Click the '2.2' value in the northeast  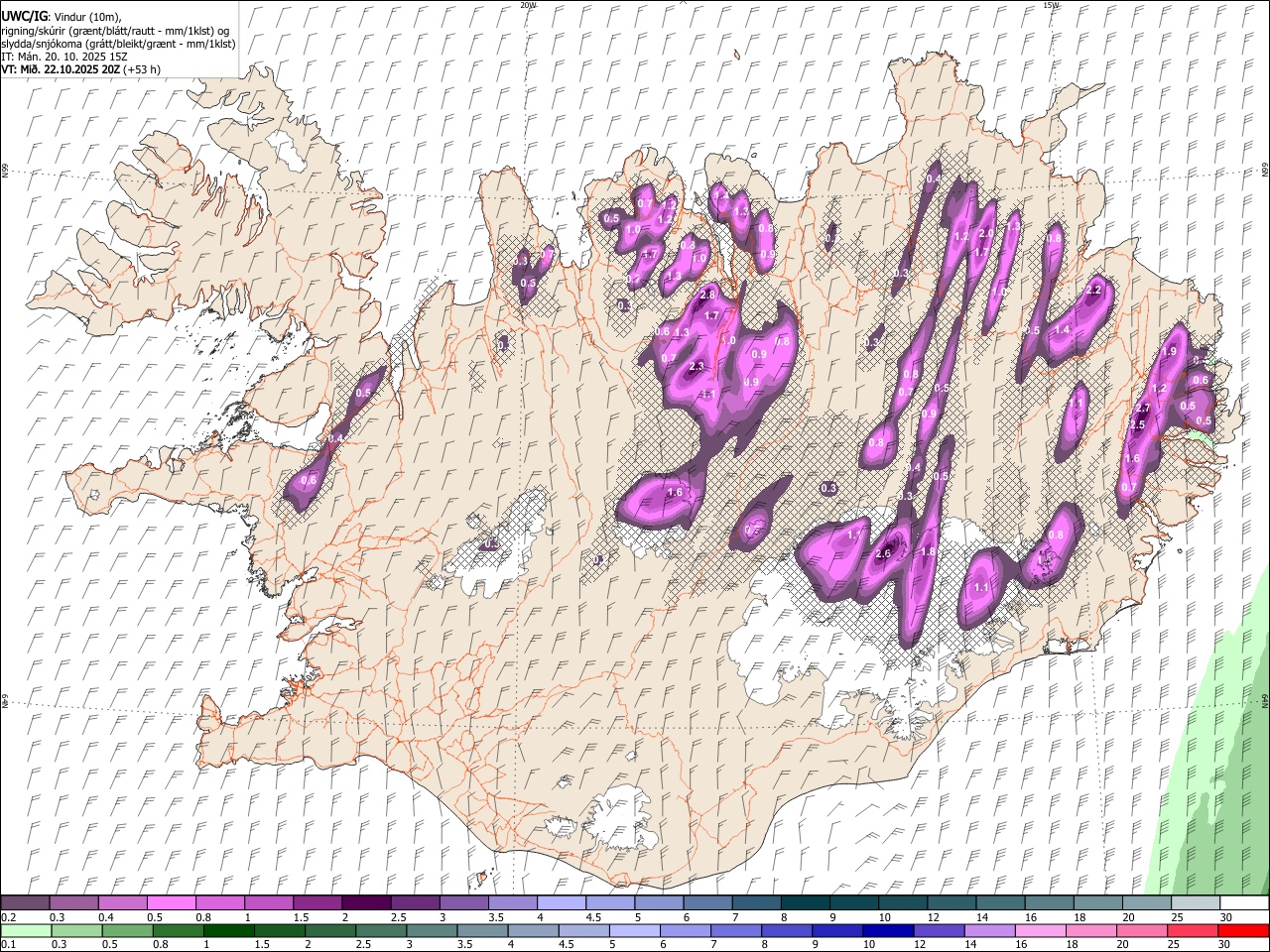[x=1094, y=291]
